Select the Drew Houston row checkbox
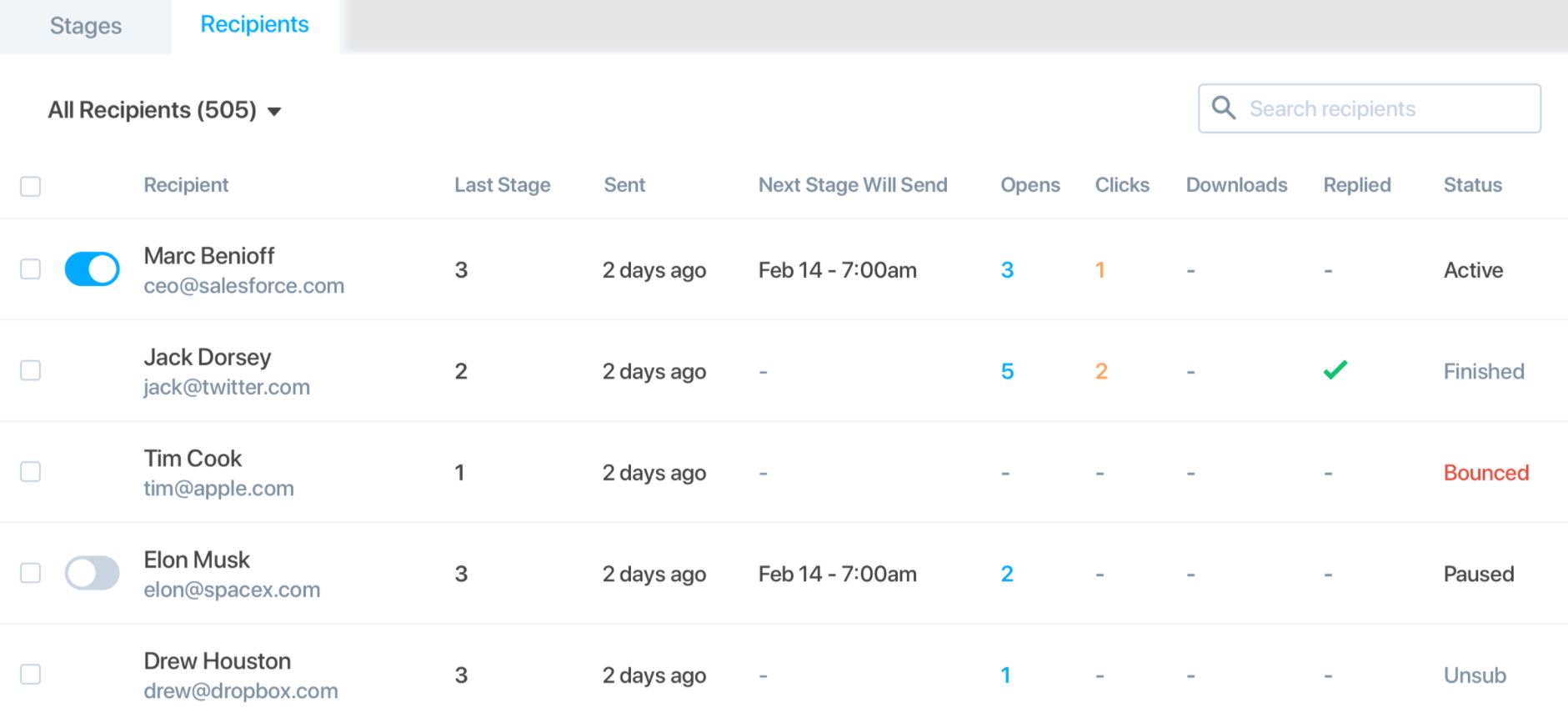The image size is (1568, 713). pos(31,674)
